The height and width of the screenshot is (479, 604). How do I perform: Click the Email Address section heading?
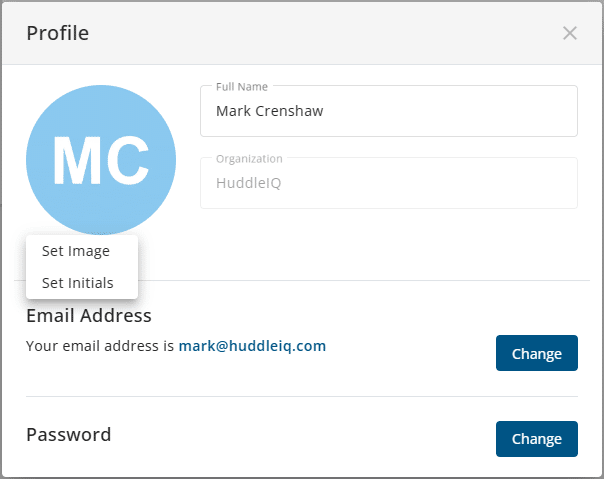click(x=89, y=316)
